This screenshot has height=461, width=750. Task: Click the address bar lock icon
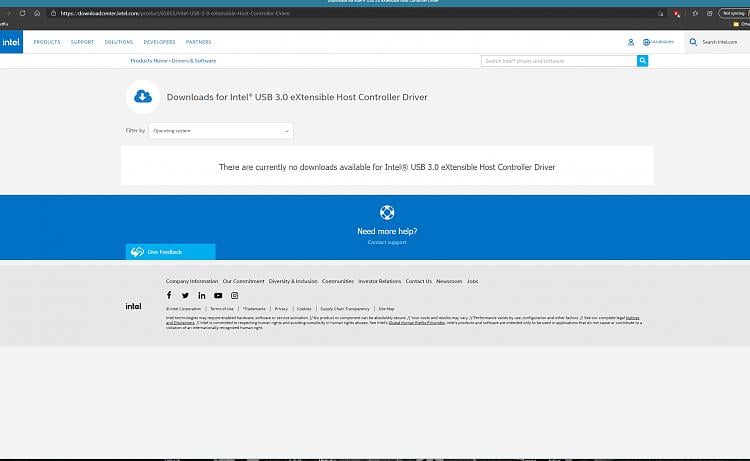pyautogui.click(x=54, y=13)
